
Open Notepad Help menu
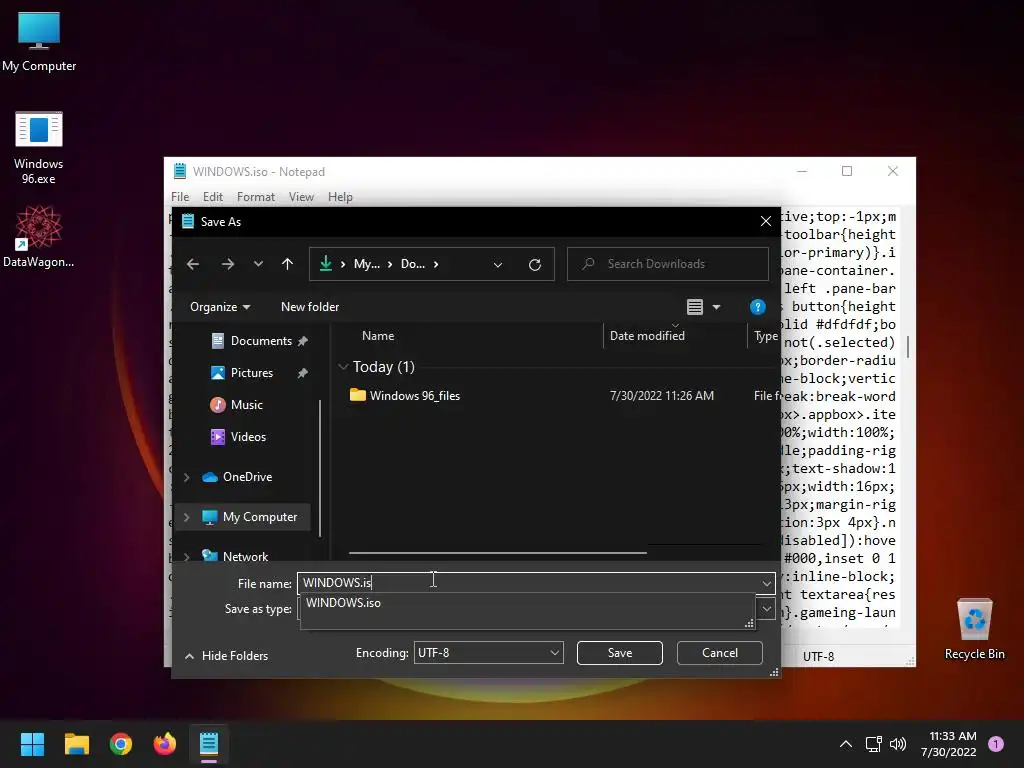point(340,197)
